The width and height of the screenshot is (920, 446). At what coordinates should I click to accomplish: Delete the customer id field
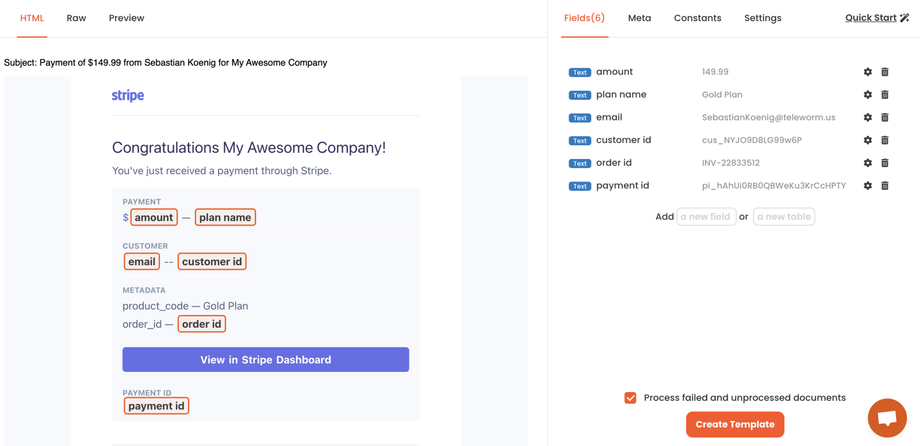(x=885, y=140)
